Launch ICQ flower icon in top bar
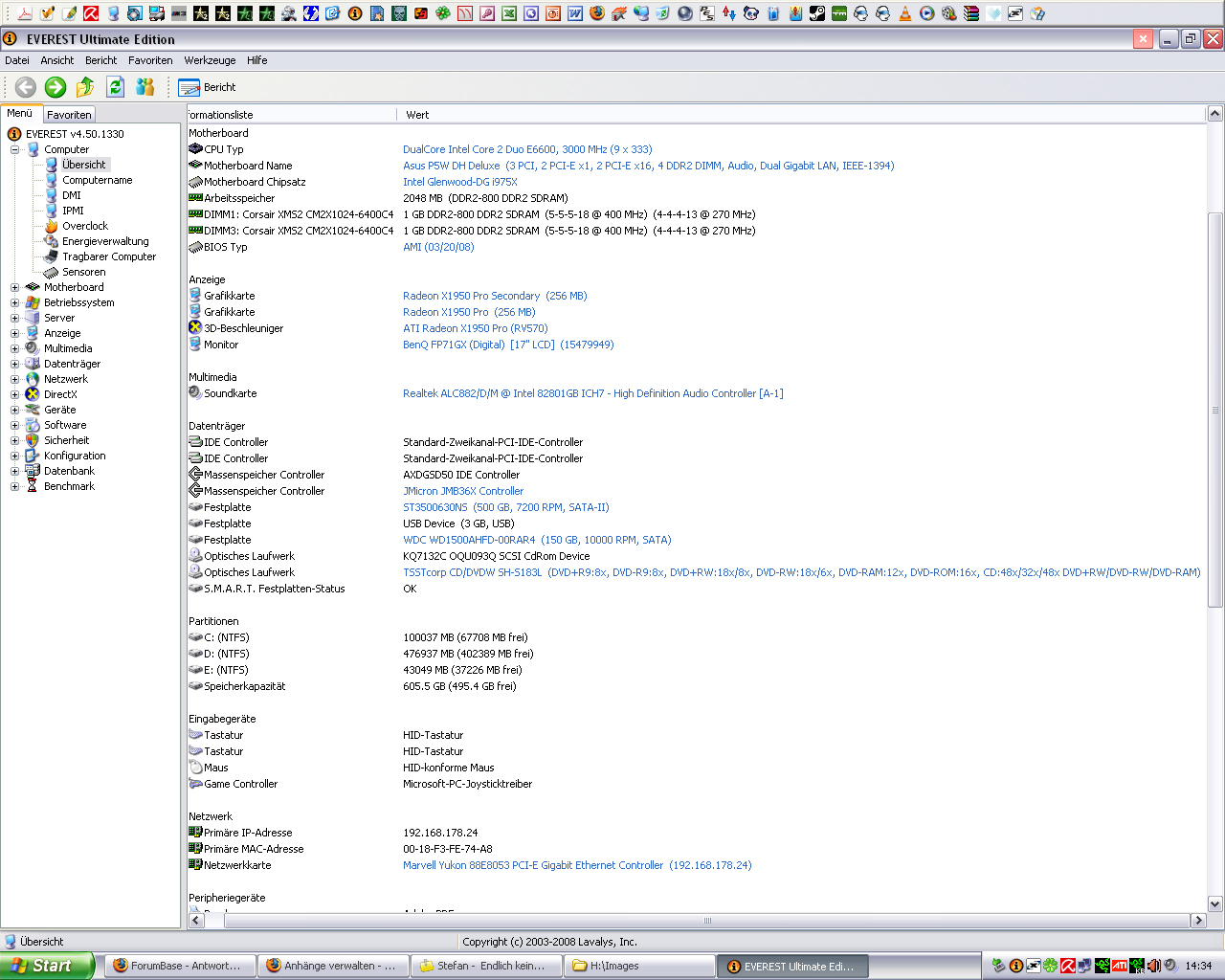 click(x=444, y=13)
